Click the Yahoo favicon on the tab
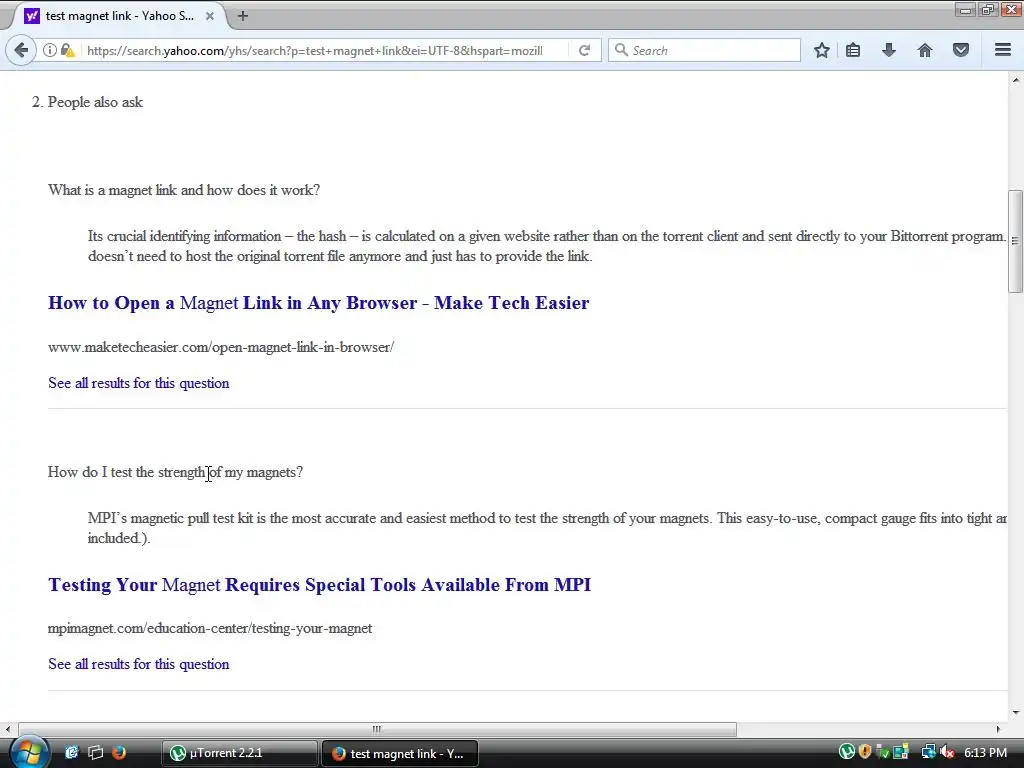 31,16
